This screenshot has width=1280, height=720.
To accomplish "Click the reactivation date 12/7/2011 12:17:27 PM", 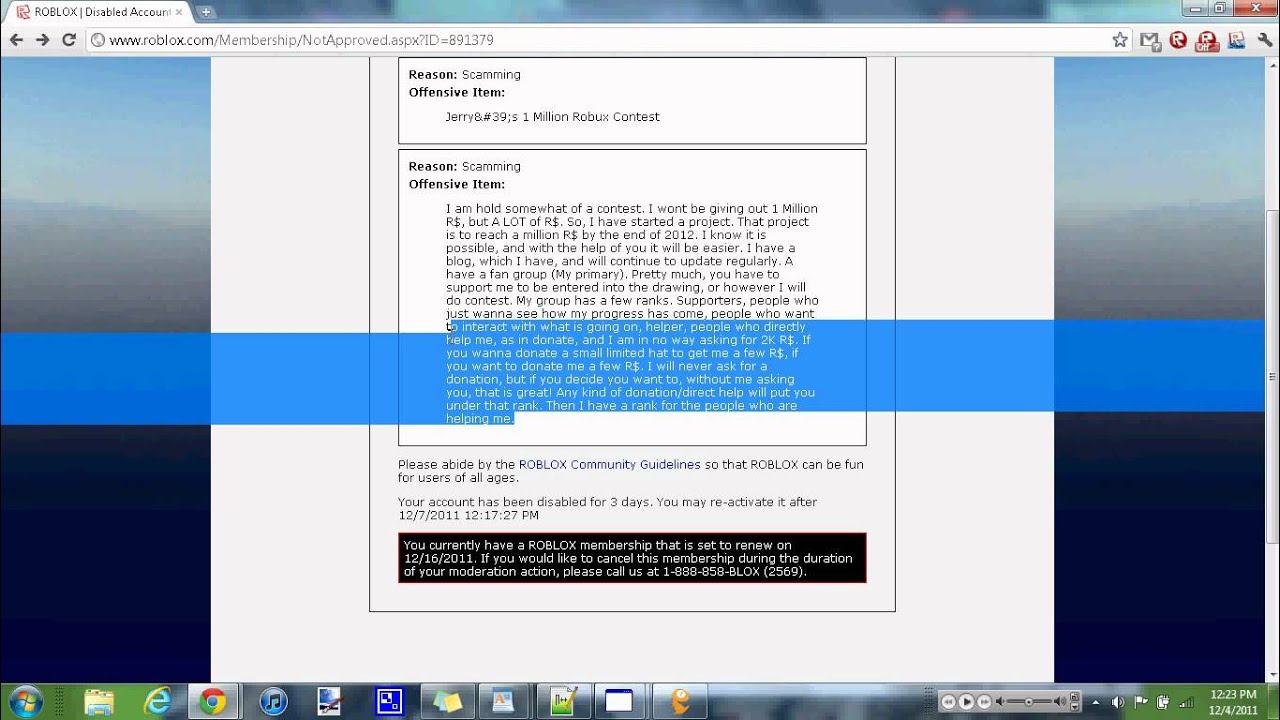I will pyautogui.click(x=468, y=515).
